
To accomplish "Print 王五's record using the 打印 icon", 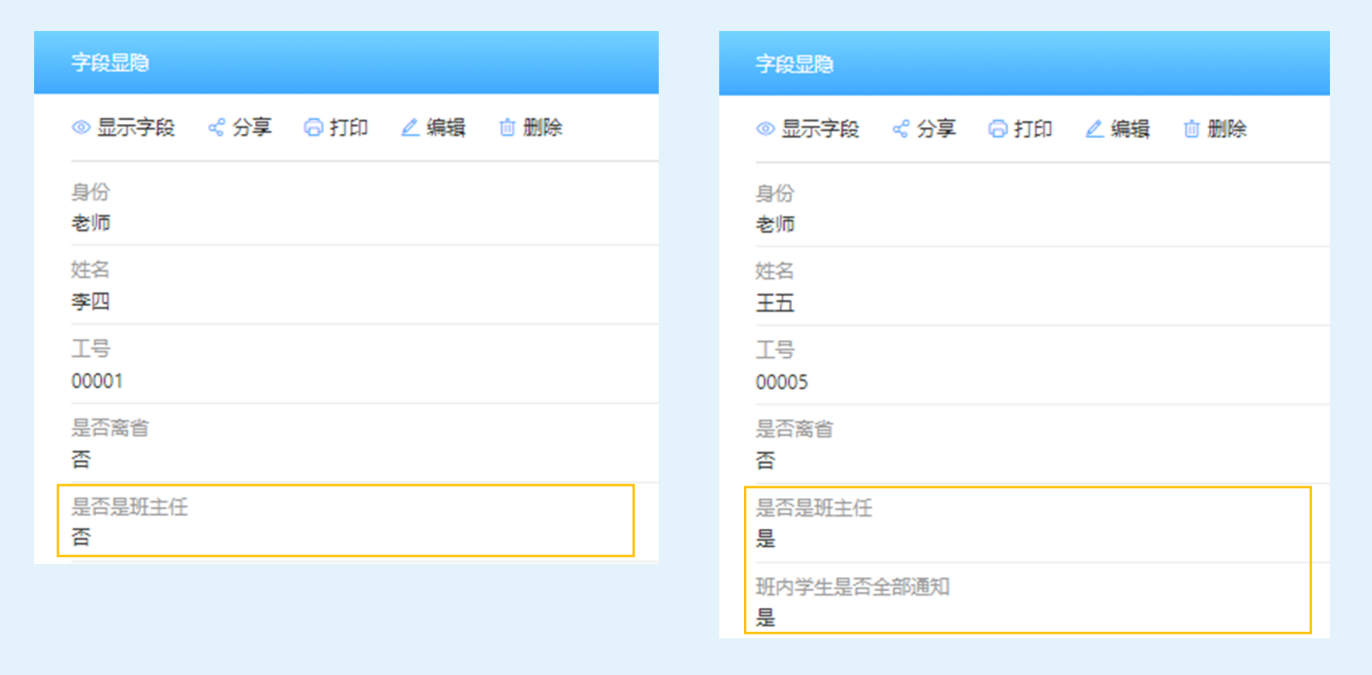I will (x=997, y=129).
